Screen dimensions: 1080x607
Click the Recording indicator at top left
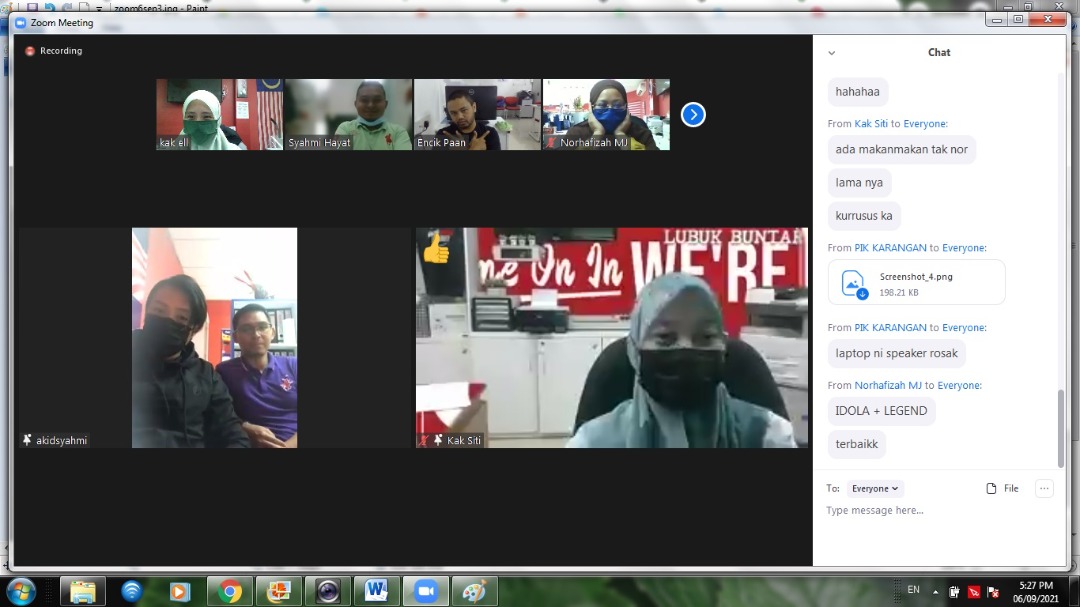pyautogui.click(x=53, y=50)
